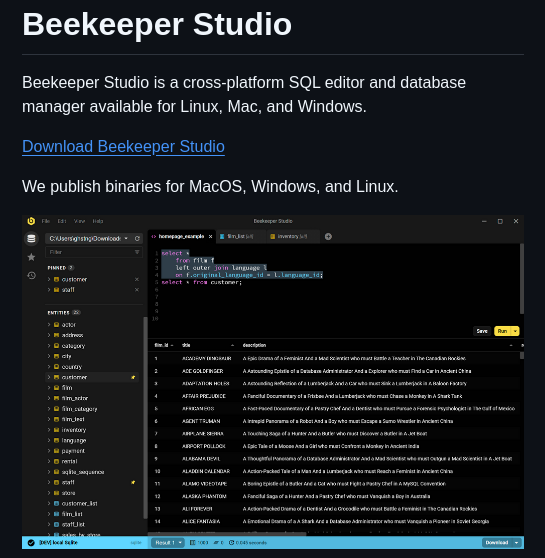This screenshot has height=558, width=545.
Task: Switch to the inventory tab
Action: point(292,236)
